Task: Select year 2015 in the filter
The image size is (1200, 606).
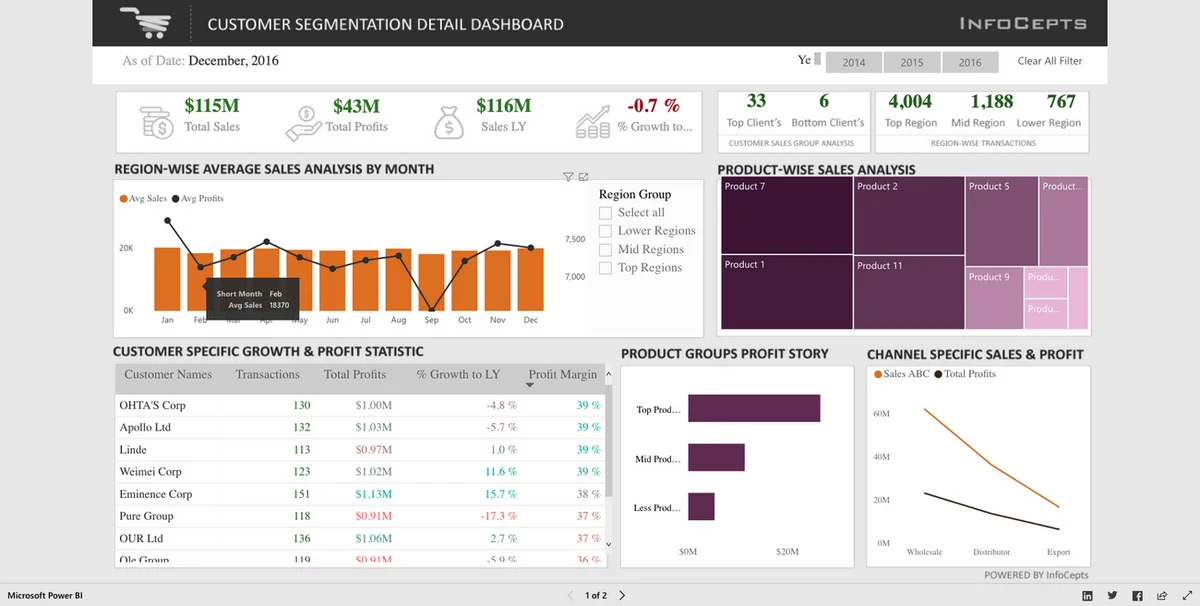Action: click(912, 61)
